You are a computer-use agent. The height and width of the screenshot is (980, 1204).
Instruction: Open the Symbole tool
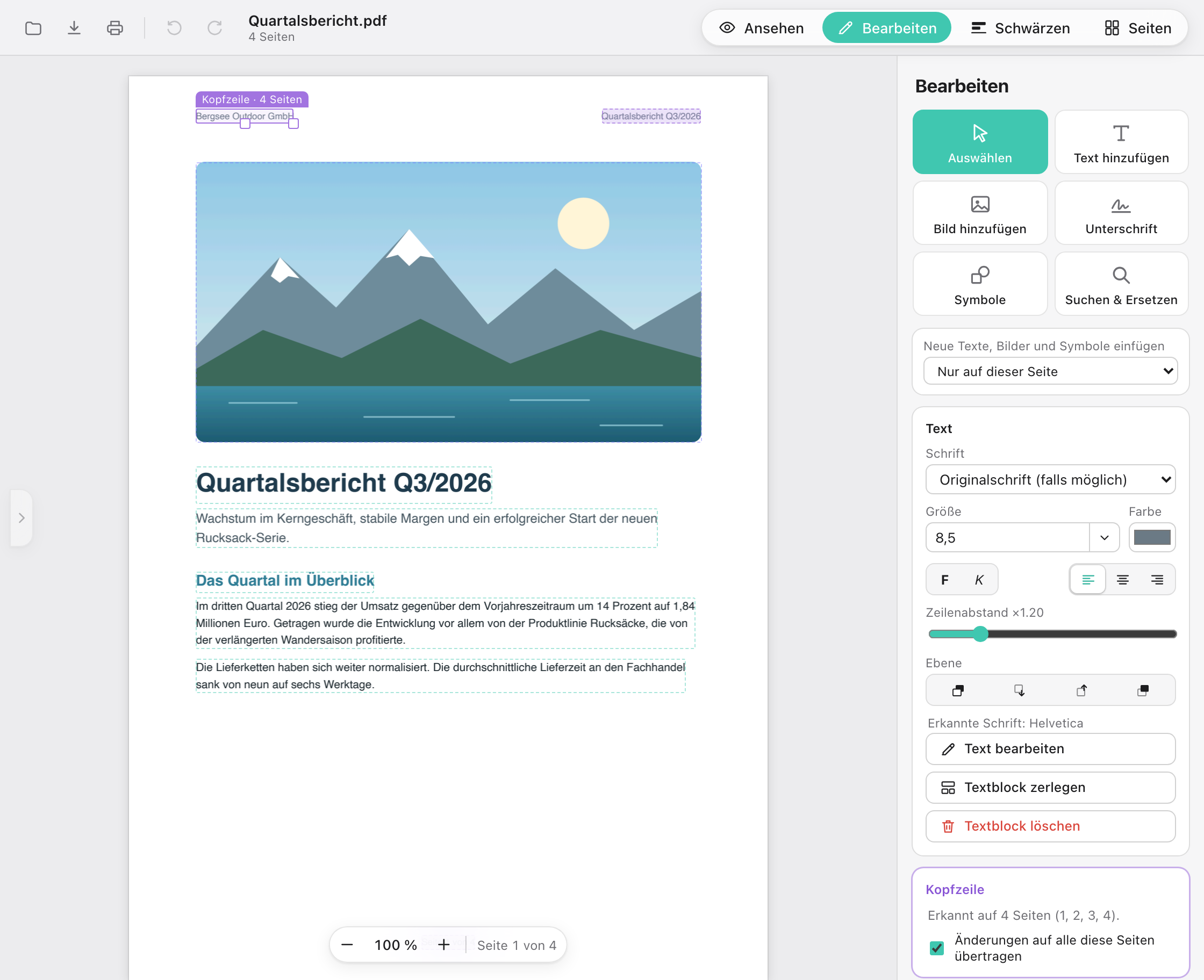(x=980, y=284)
